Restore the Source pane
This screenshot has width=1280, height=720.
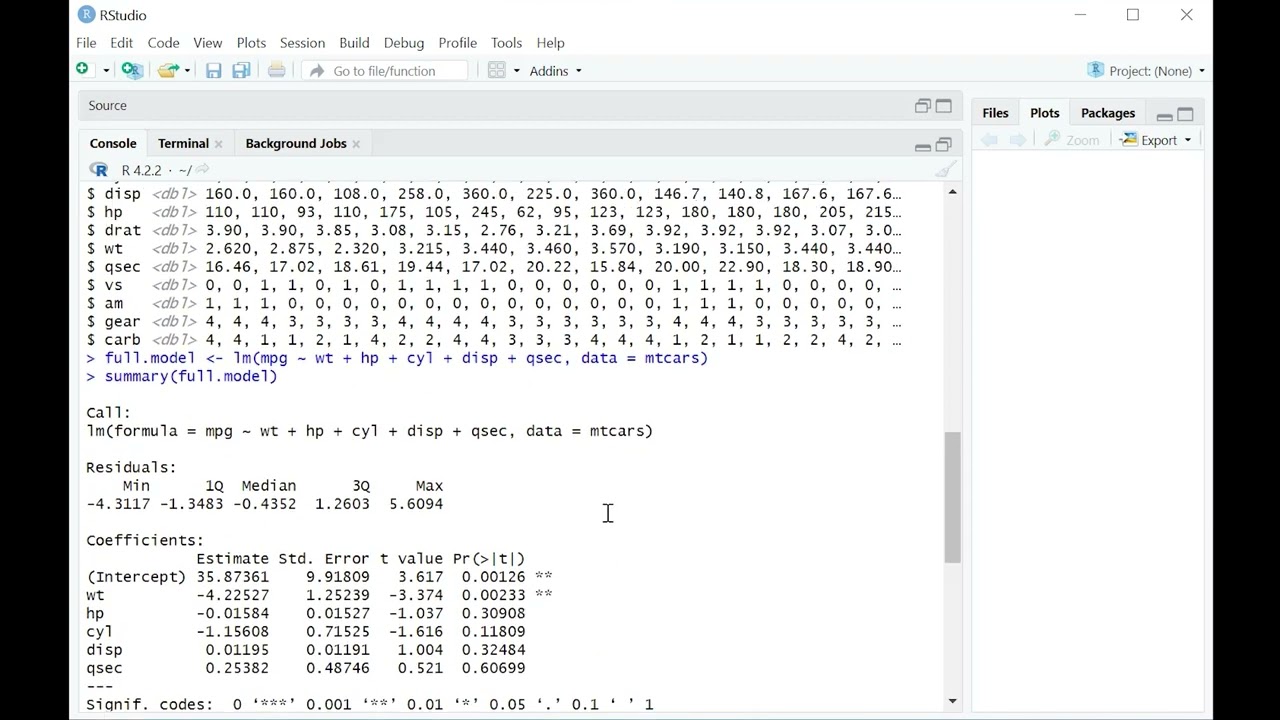click(x=922, y=106)
